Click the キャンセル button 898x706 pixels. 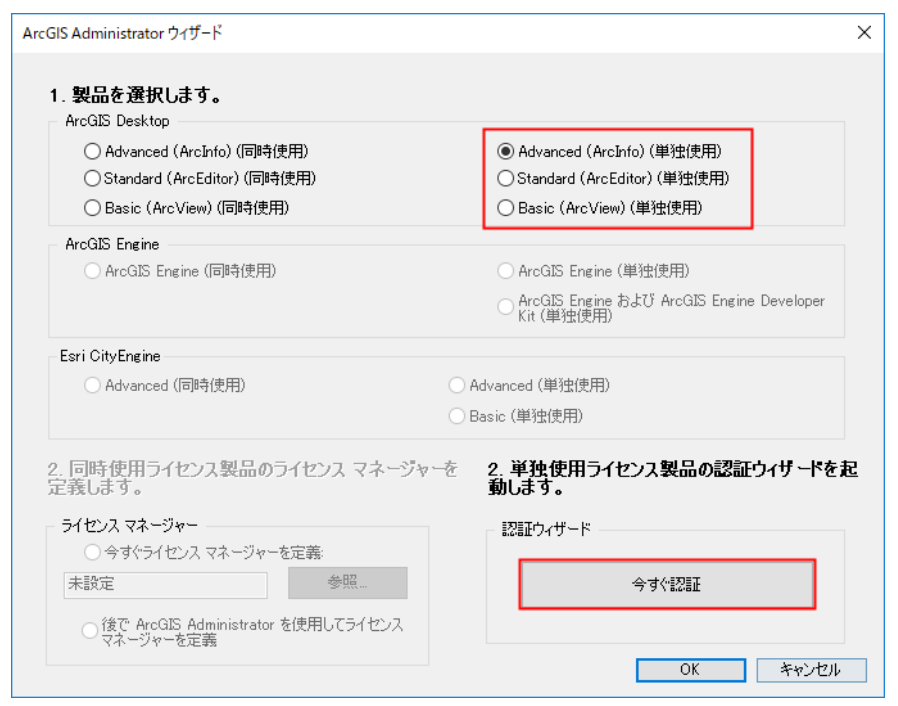(811, 669)
